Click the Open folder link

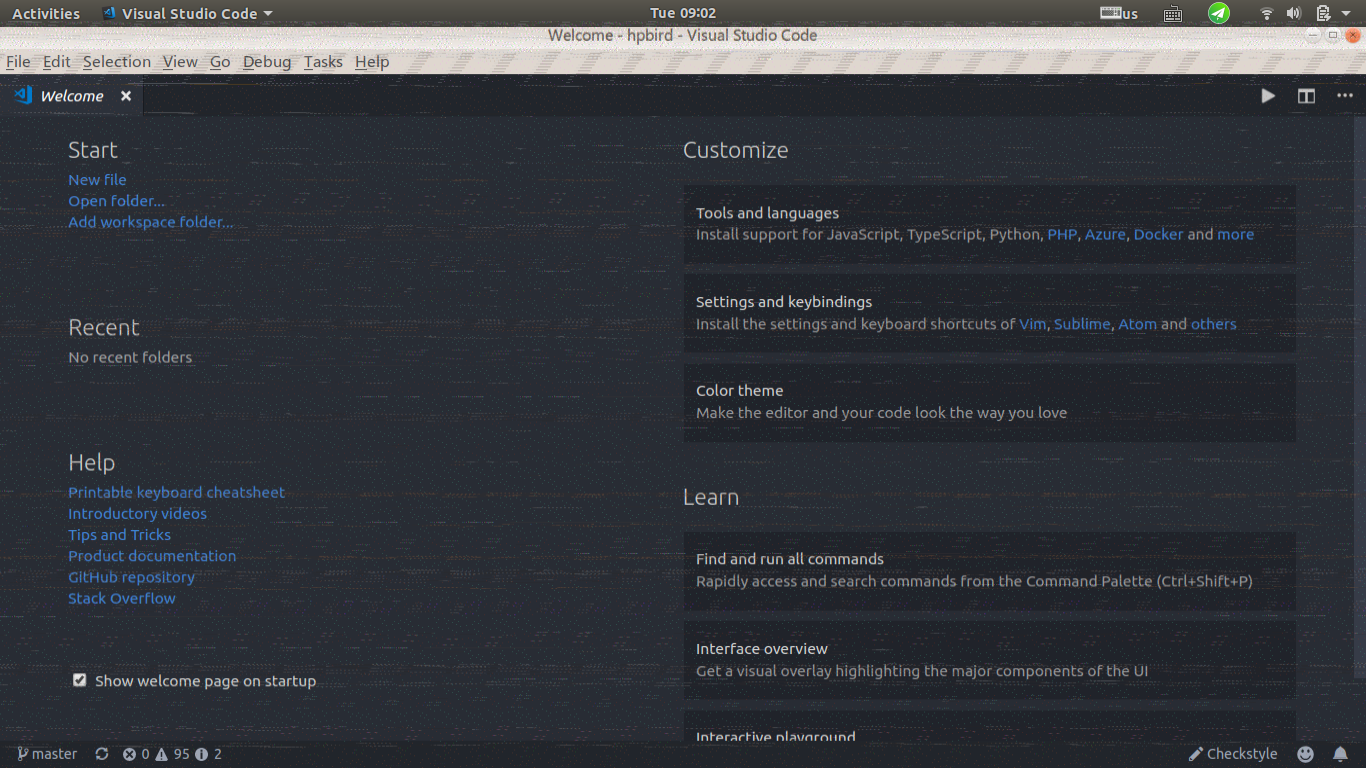116,201
